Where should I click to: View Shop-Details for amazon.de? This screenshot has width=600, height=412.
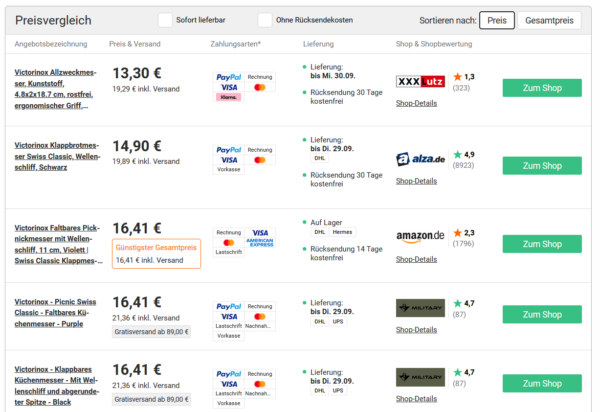pyautogui.click(x=416, y=259)
